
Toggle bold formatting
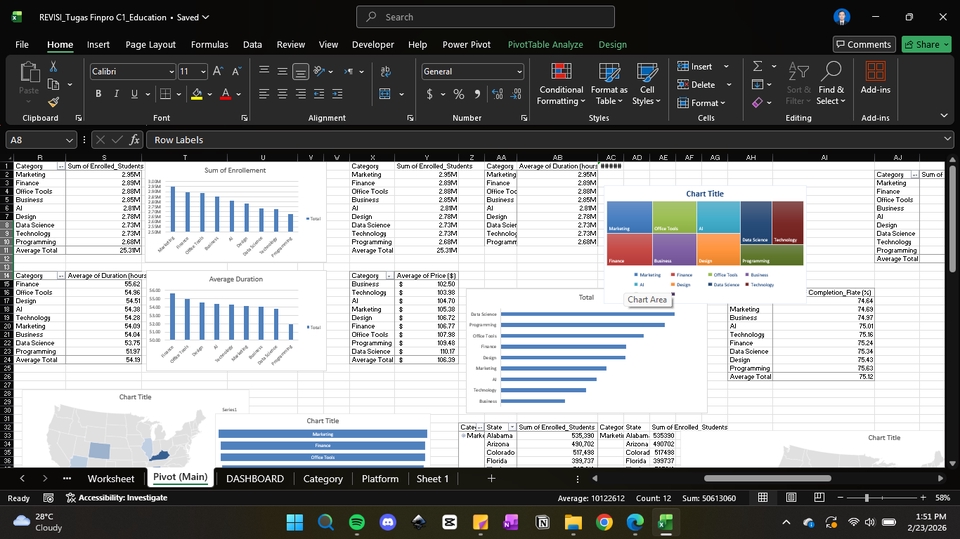pyautogui.click(x=98, y=94)
